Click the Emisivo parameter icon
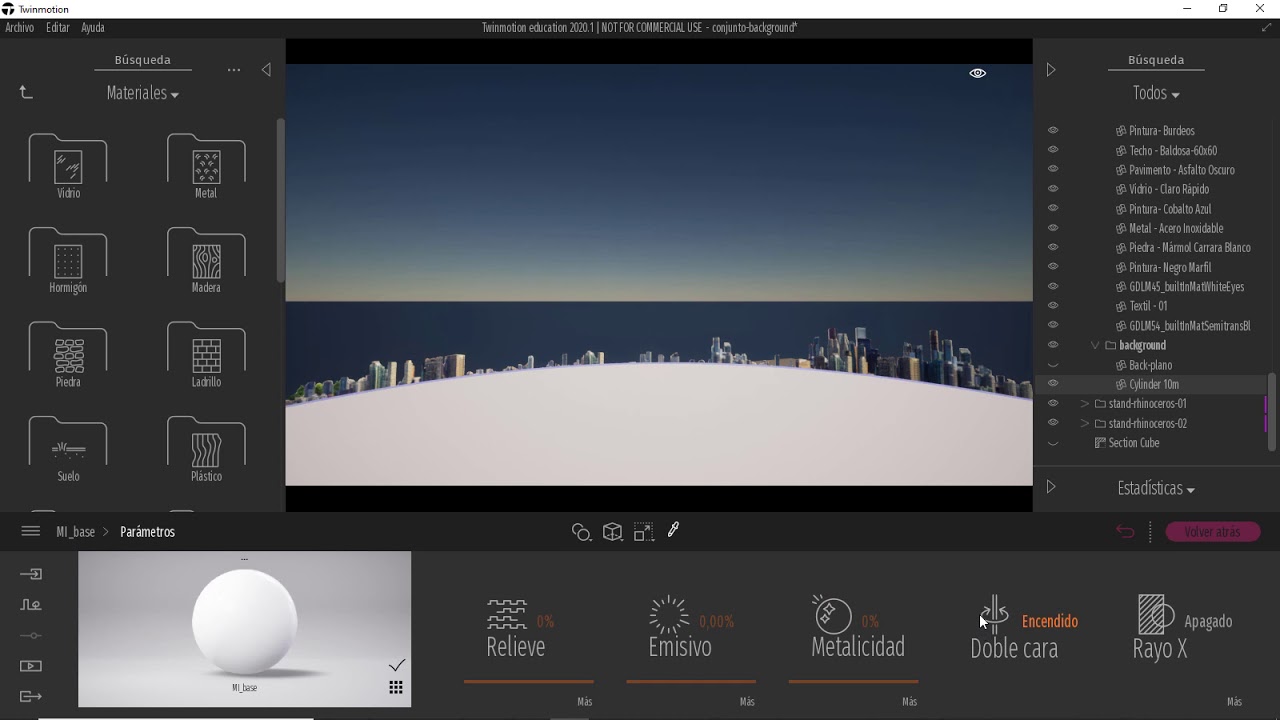Screen dimensions: 1280x720 (669, 613)
